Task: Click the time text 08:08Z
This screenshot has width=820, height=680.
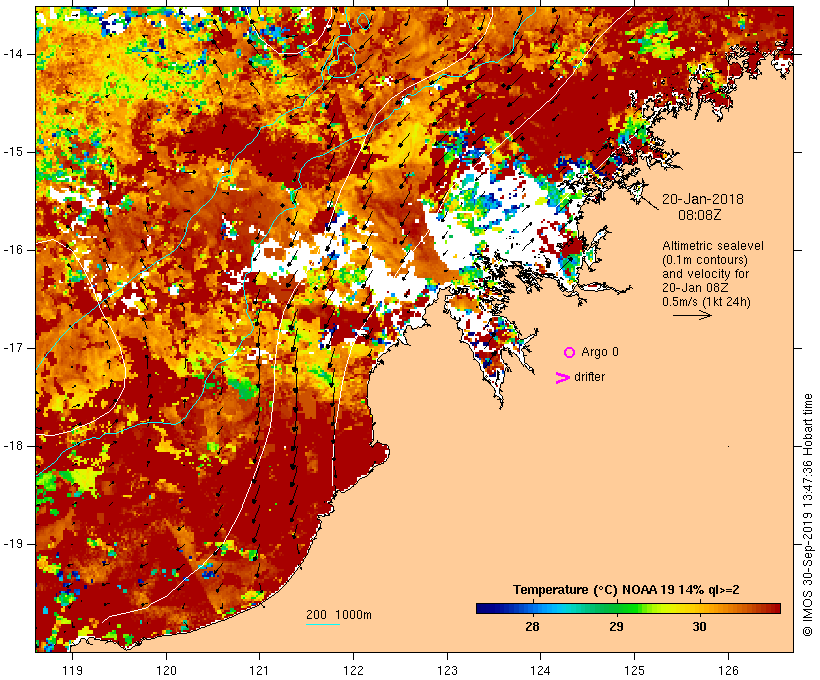Action: pos(700,215)
